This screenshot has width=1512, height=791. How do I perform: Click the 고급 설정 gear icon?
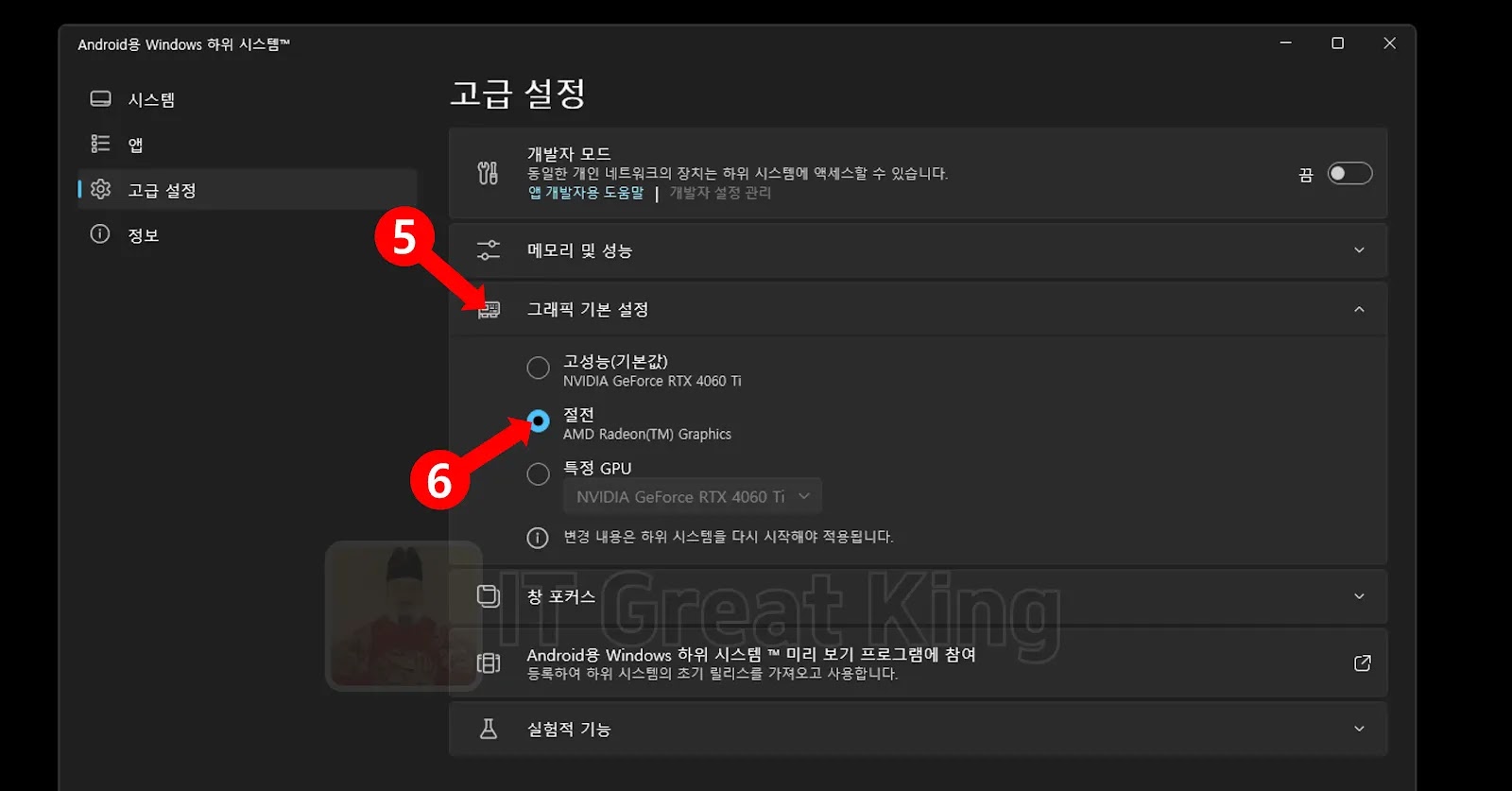(100, 189)
